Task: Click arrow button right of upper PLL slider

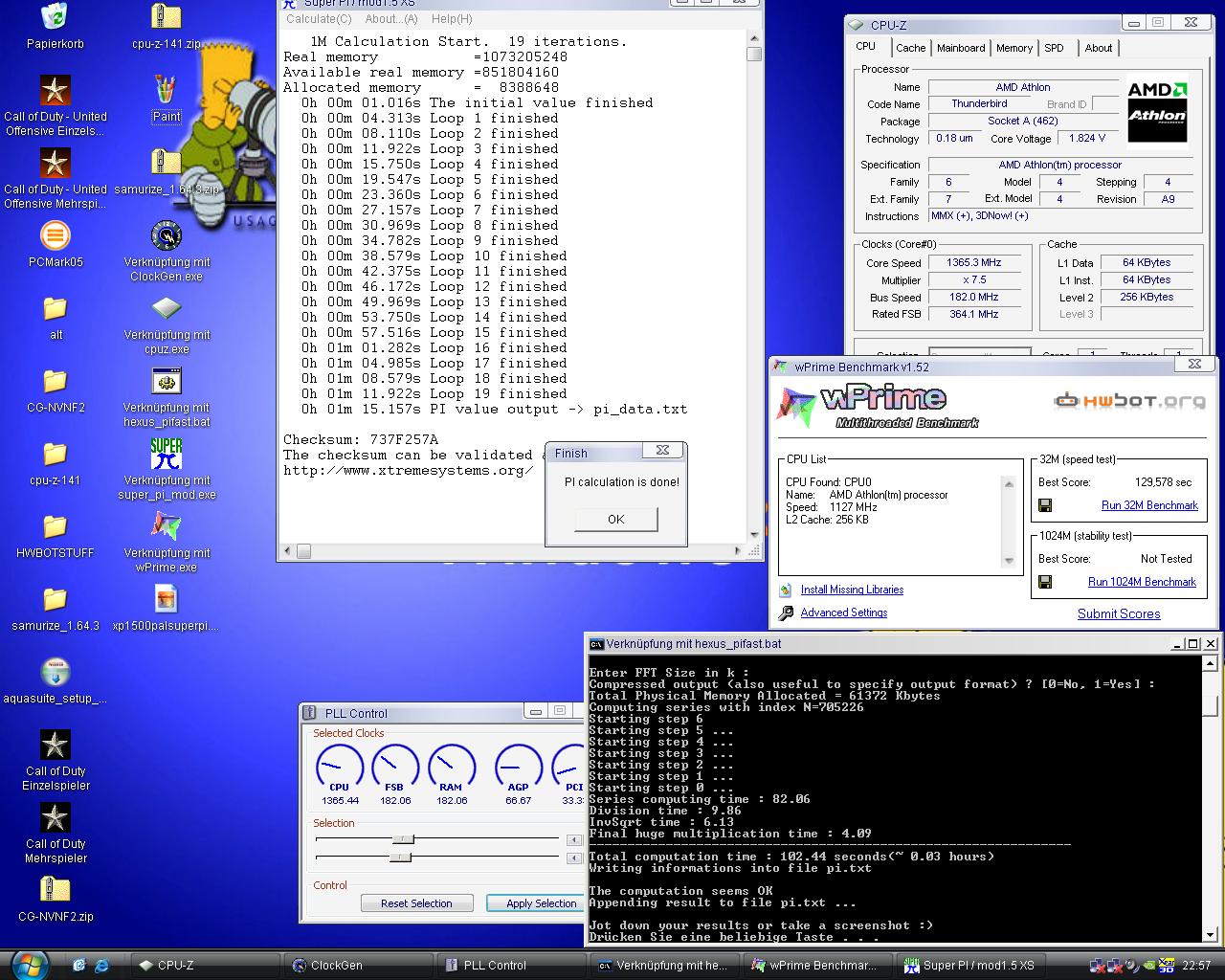Action: pos(574,840)
